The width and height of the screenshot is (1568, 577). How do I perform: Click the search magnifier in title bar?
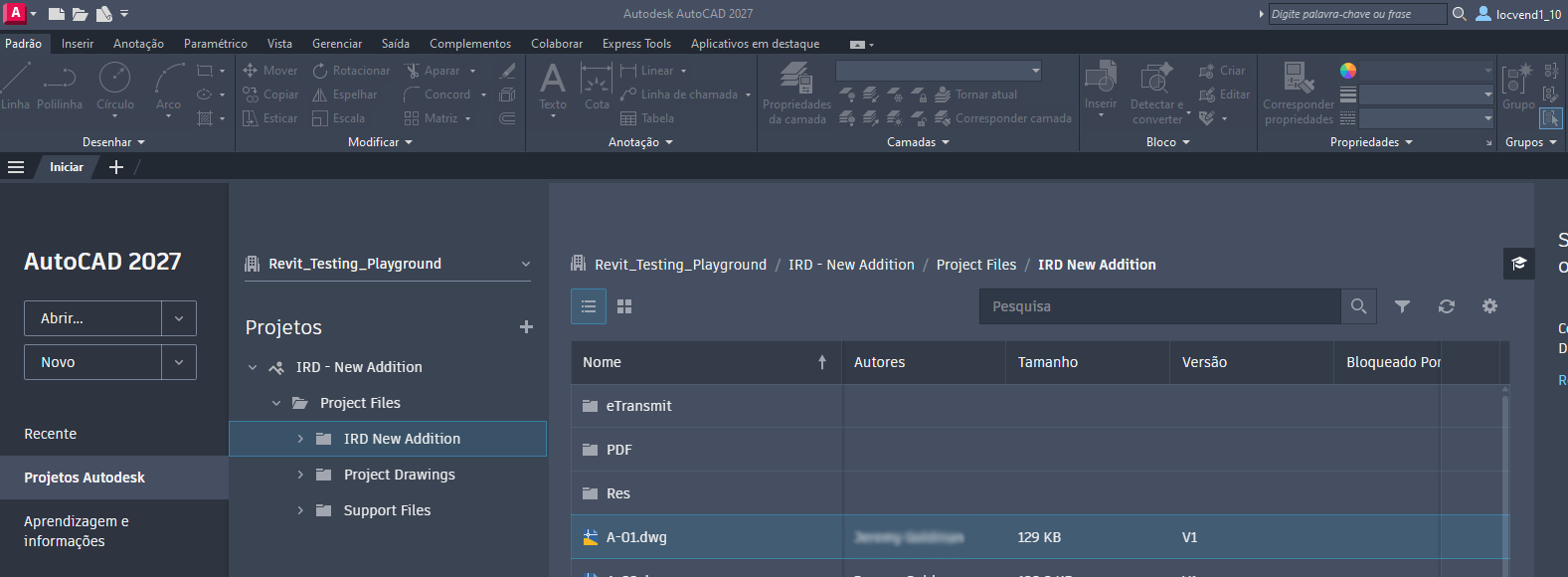coord(1459,14)
